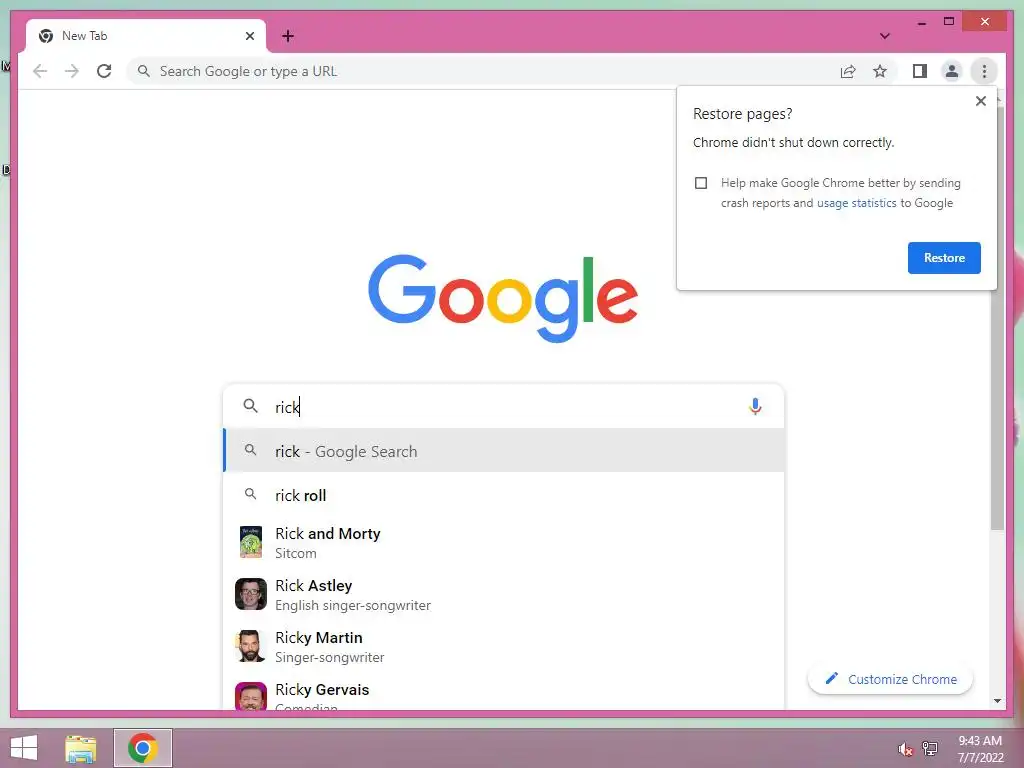Screen dimensions: 1024x768
Task: Click the voice search microphone
Action: (755, 406)
